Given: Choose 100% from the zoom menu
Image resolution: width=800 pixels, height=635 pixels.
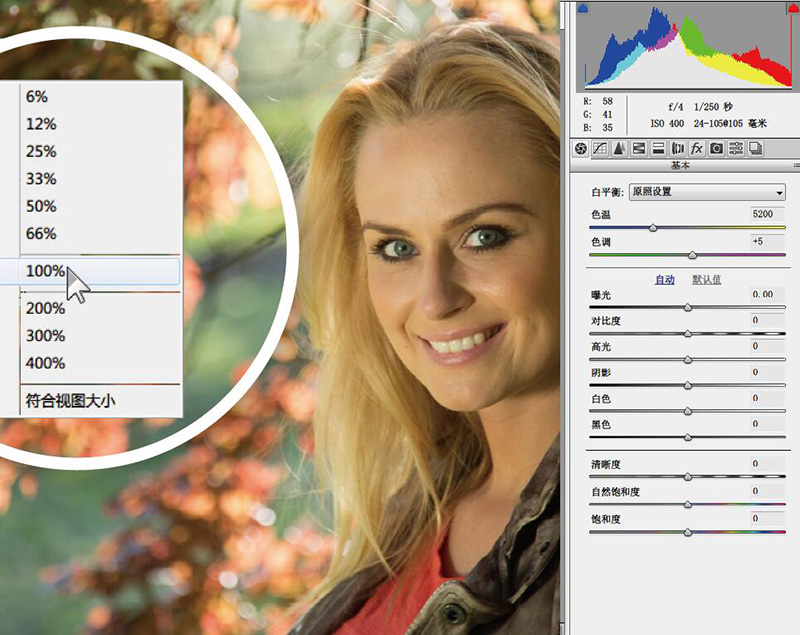Looking at the screenshot, I should (x=45, y=271).
